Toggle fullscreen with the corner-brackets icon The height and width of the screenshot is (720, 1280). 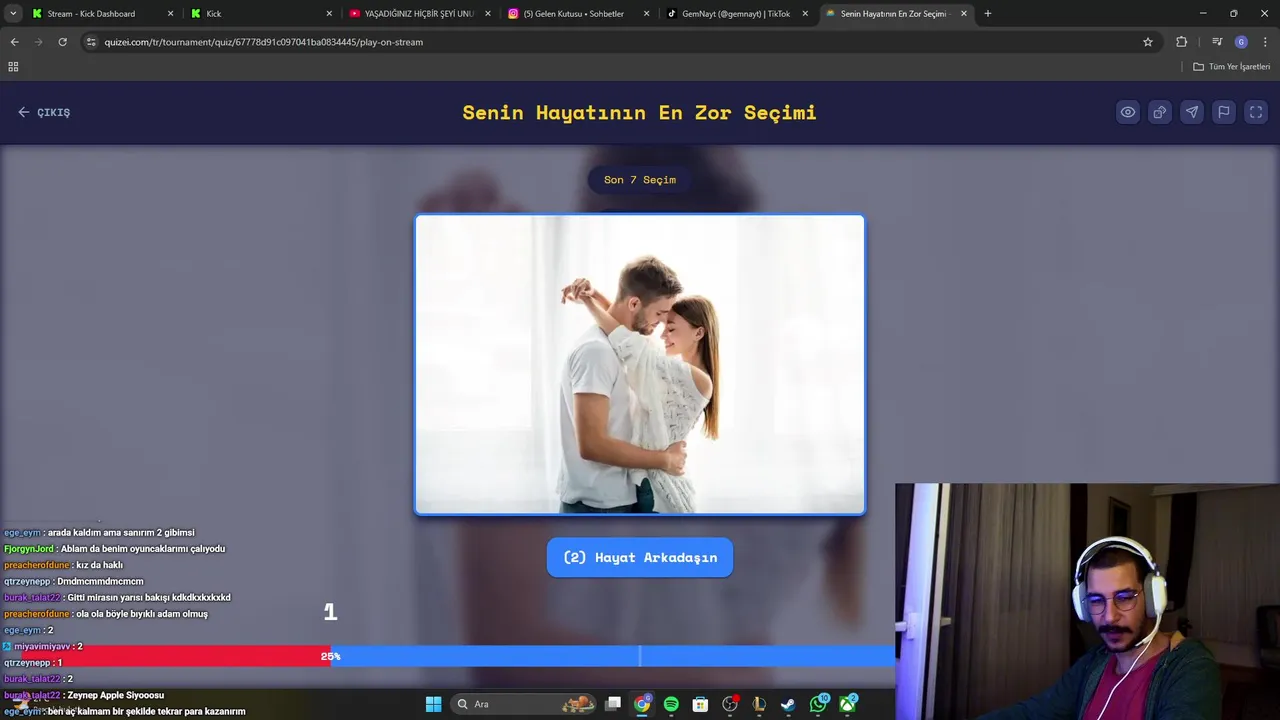pyautogui.click(x=1256, y=112)
